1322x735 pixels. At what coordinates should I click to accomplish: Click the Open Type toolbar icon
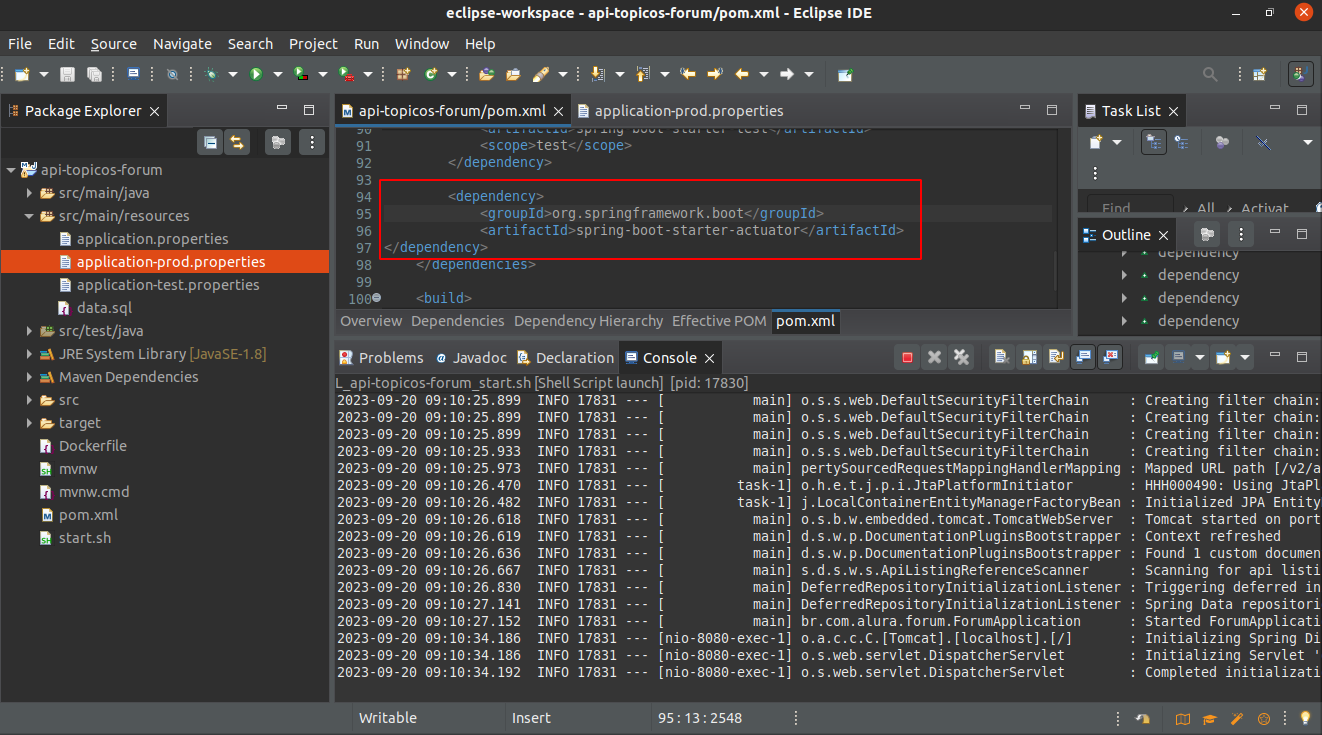487,74
